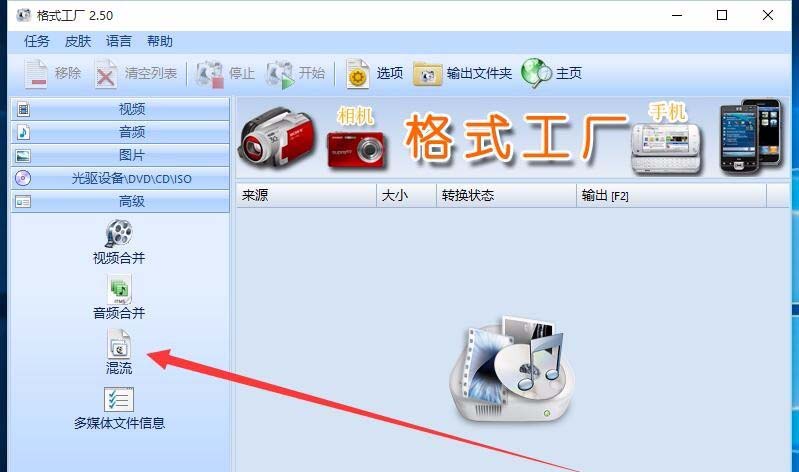Click the 大小 column header
799x472 pixels.
coord(406,195)
